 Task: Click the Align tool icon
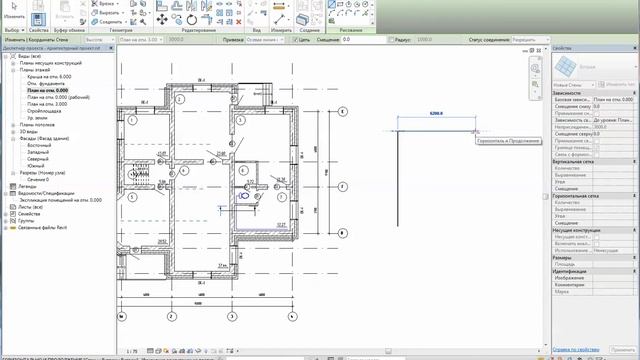coord(162,6)
